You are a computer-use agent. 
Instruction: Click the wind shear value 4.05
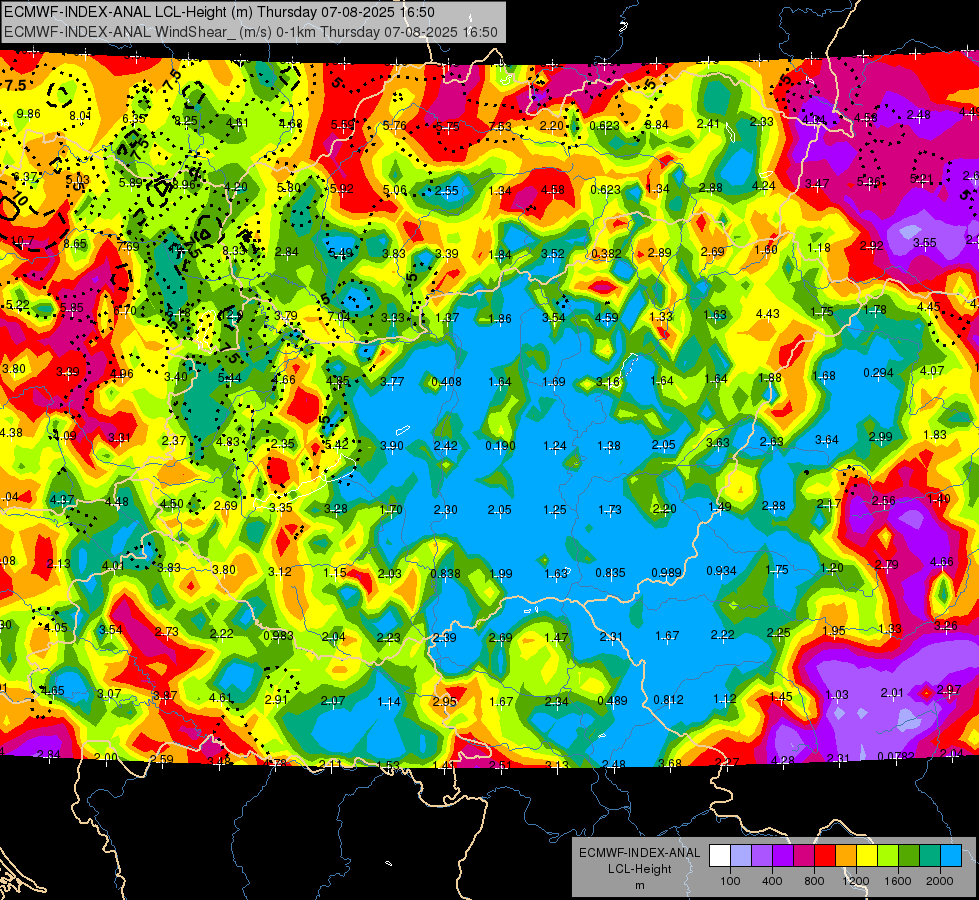pos(56,628)
